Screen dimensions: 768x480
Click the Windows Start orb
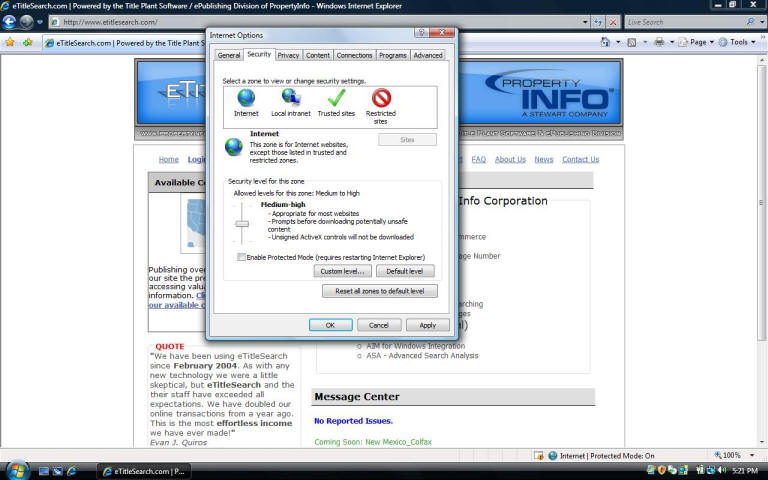pyautogui.click(x=17, y=471)
